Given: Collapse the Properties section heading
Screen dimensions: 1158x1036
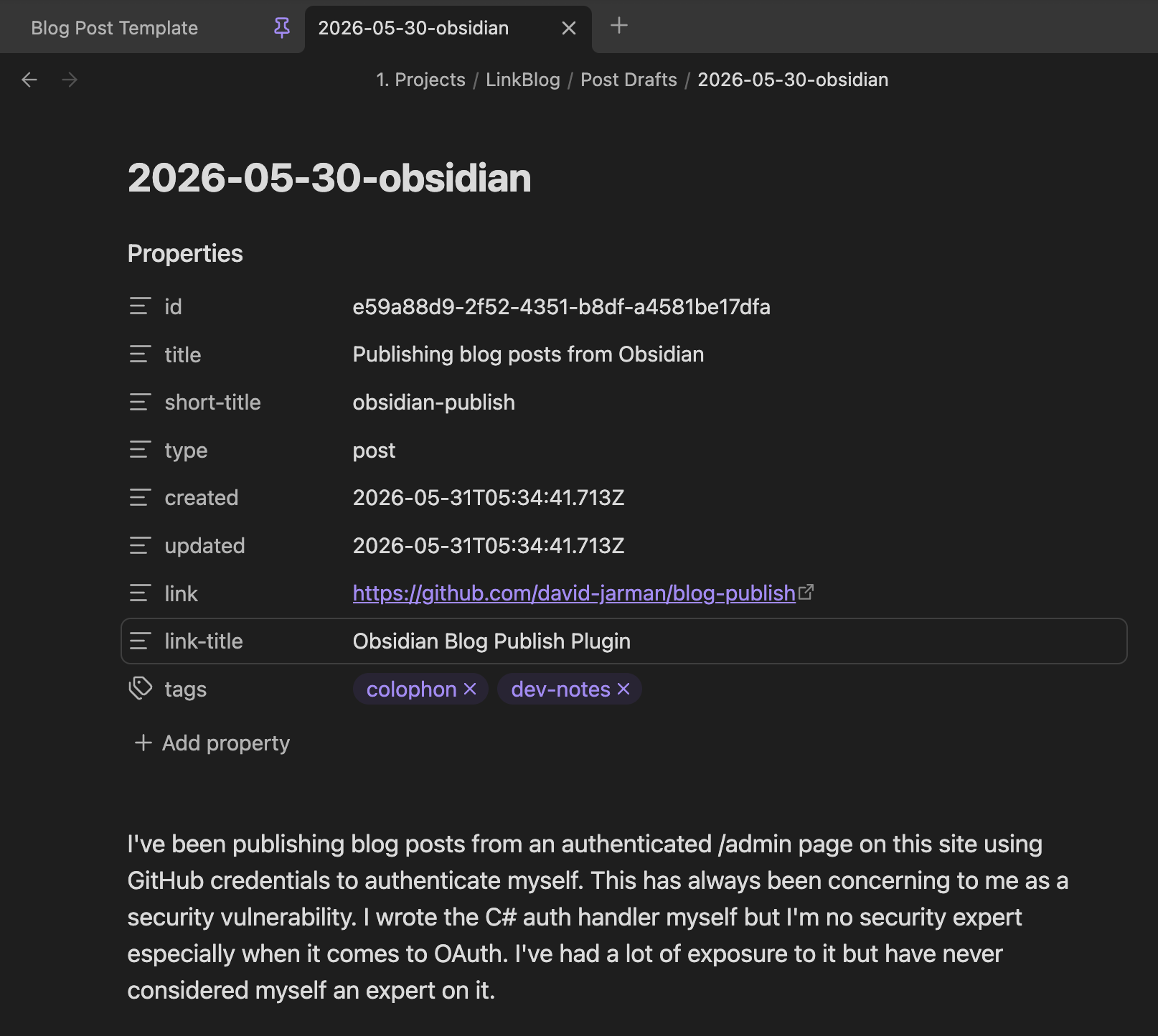Looking at the screenshot, I should 185,253.
